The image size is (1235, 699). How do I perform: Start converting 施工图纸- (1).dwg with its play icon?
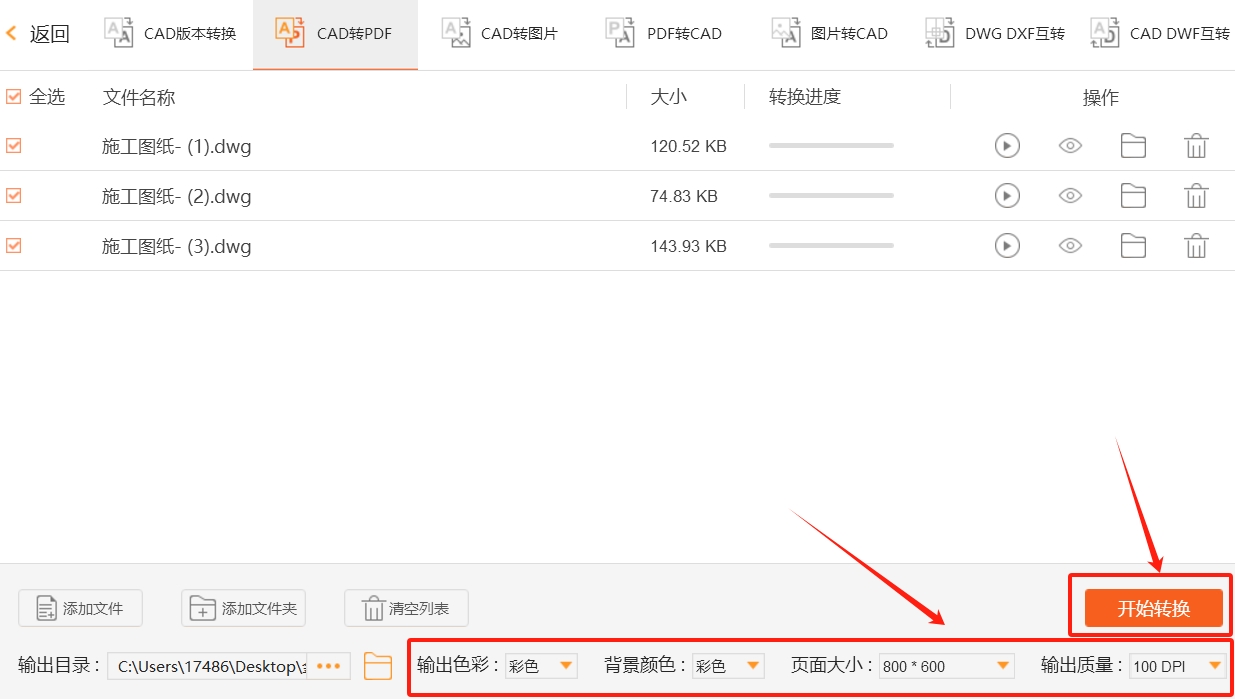[1007, 145]
